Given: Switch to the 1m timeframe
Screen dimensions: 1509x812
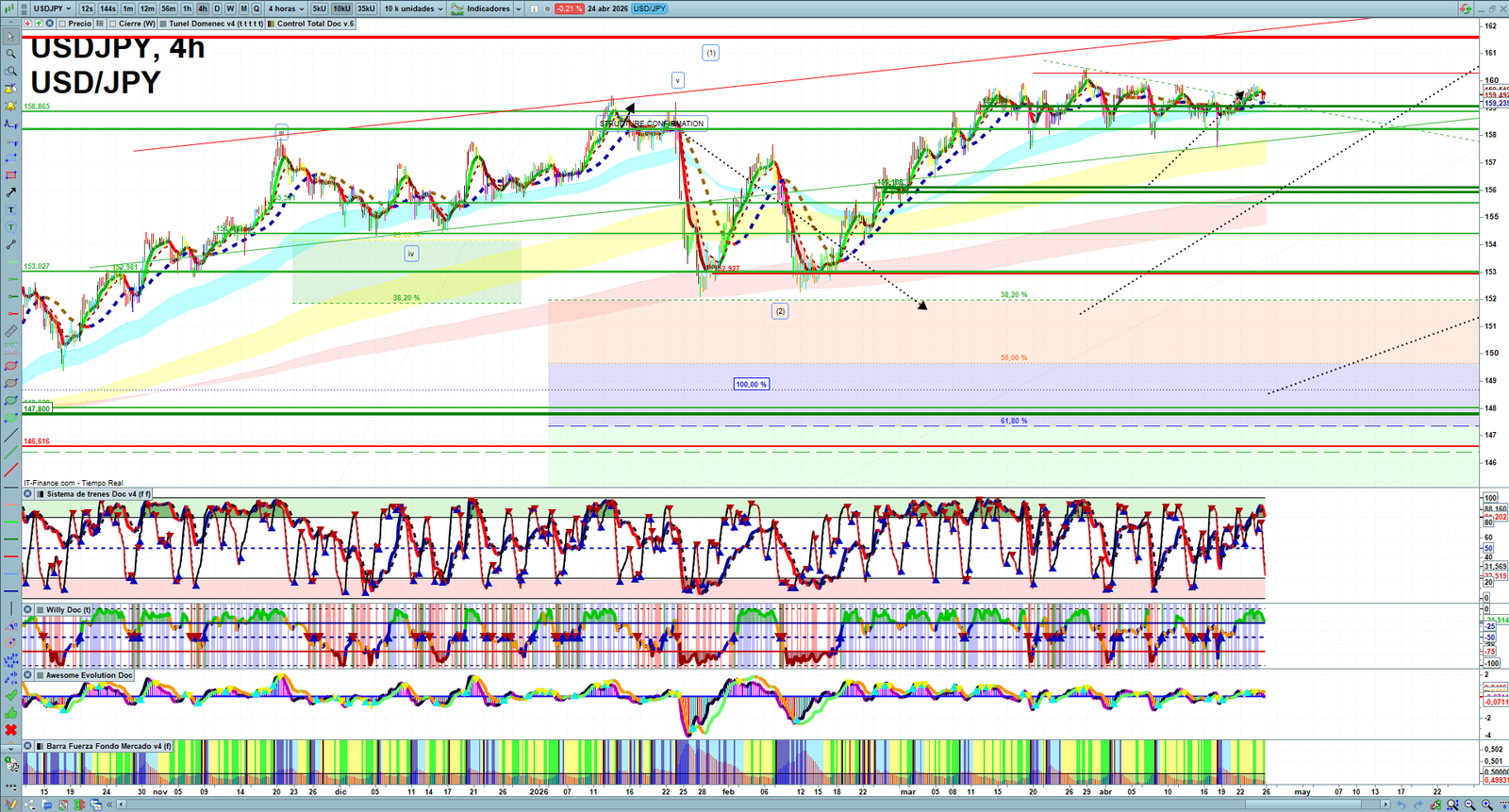Looking at the screenshot, I should click(x=128, y=8).
